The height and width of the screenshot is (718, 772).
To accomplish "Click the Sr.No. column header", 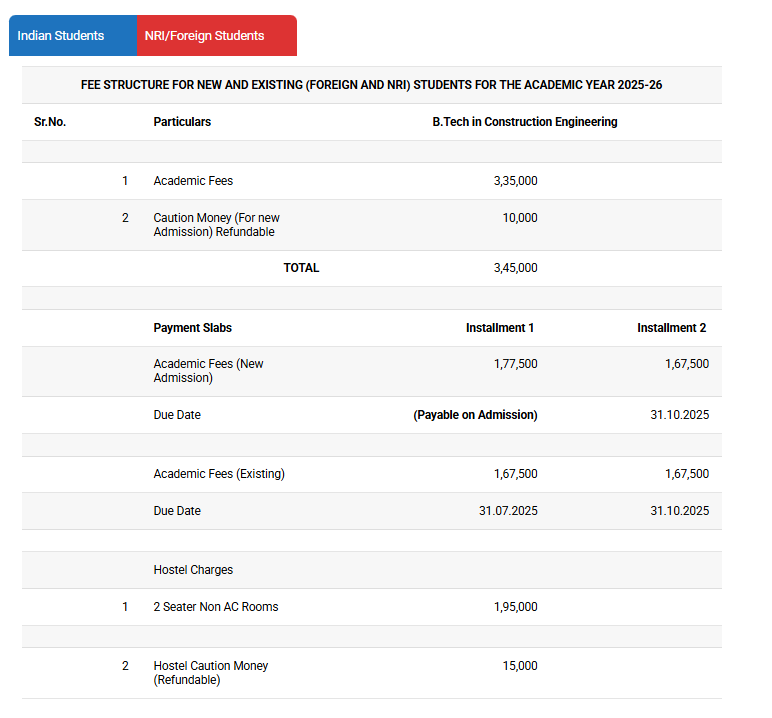I will (50, 122).
